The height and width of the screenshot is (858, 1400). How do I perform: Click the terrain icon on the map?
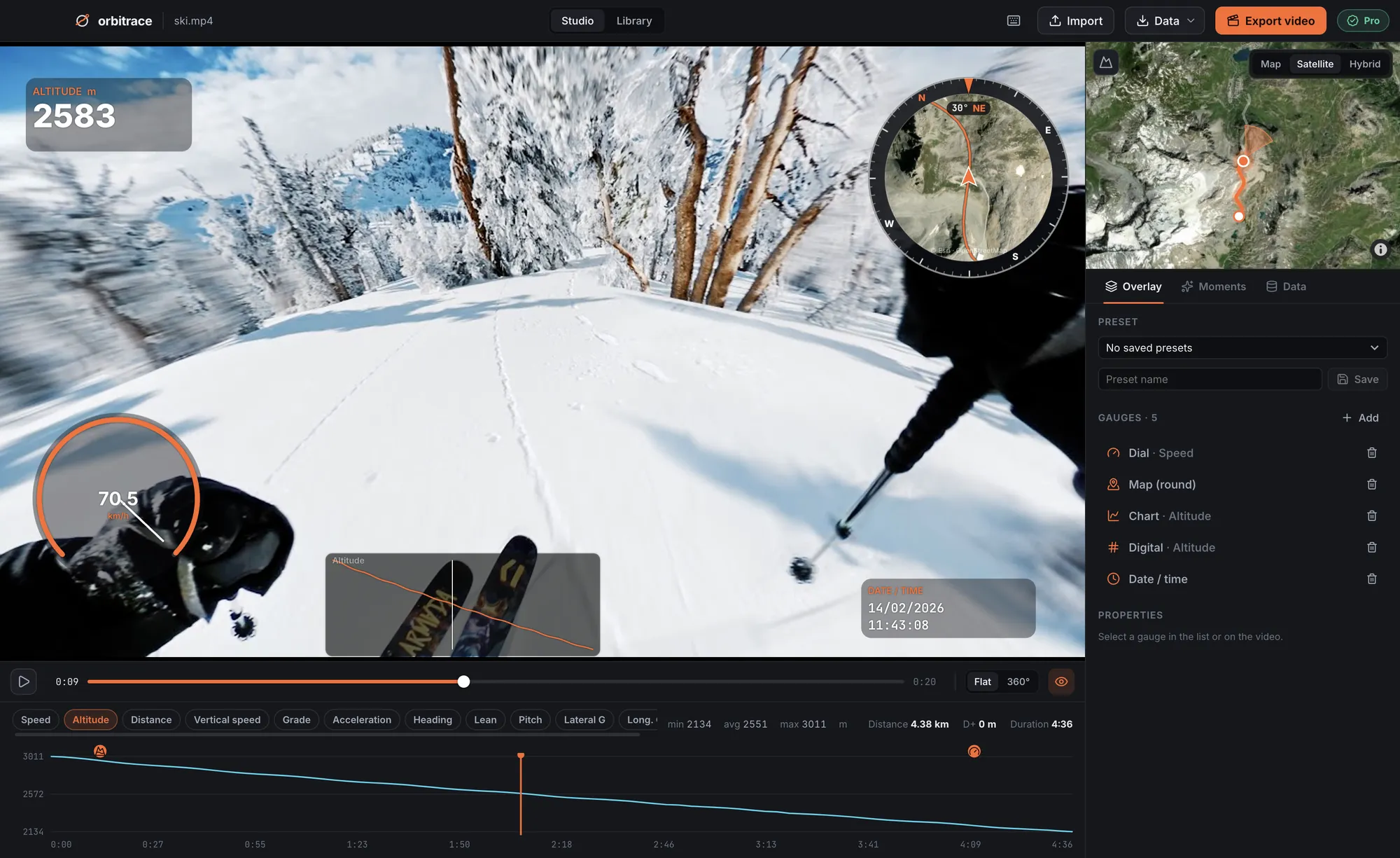[1106, 62]
